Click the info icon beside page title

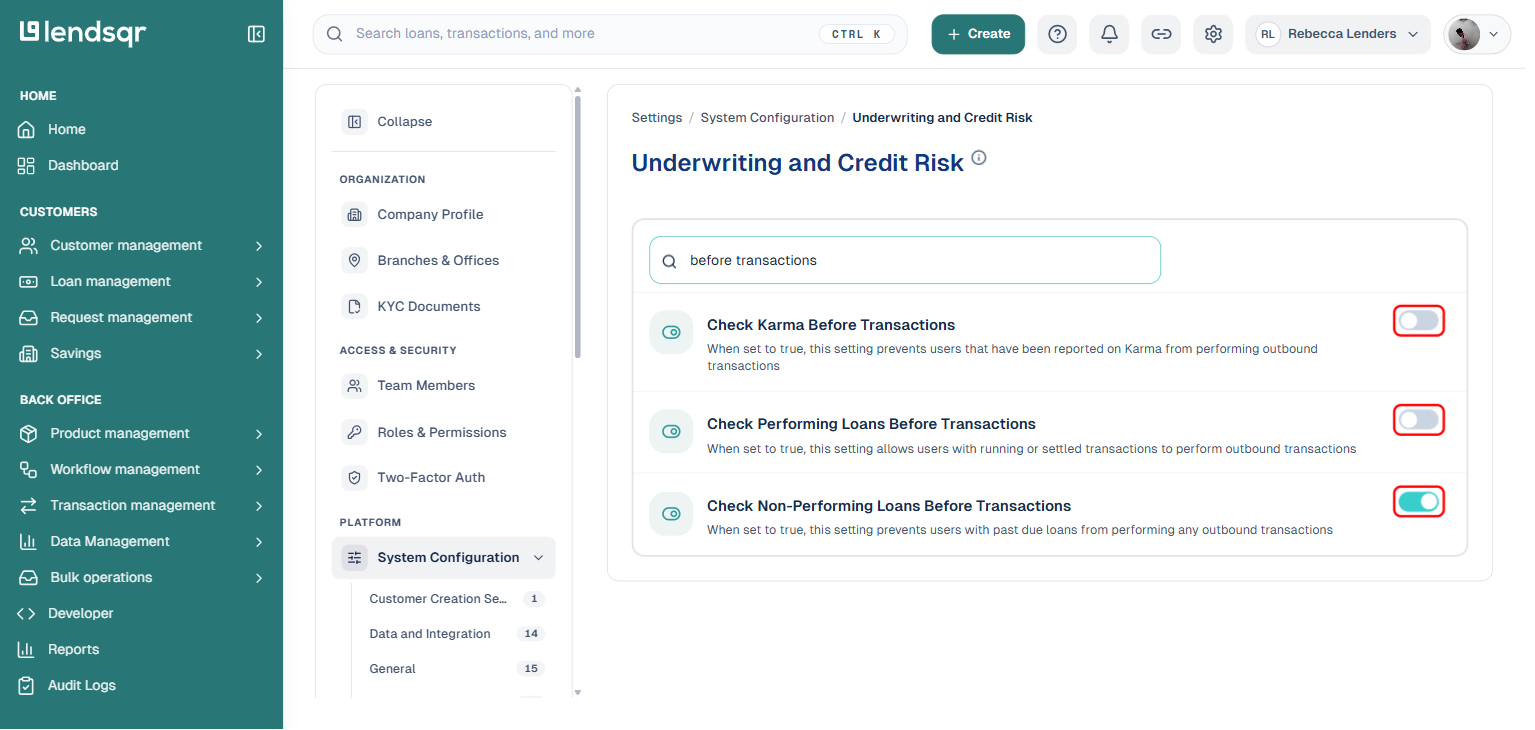tap(979, 158)
